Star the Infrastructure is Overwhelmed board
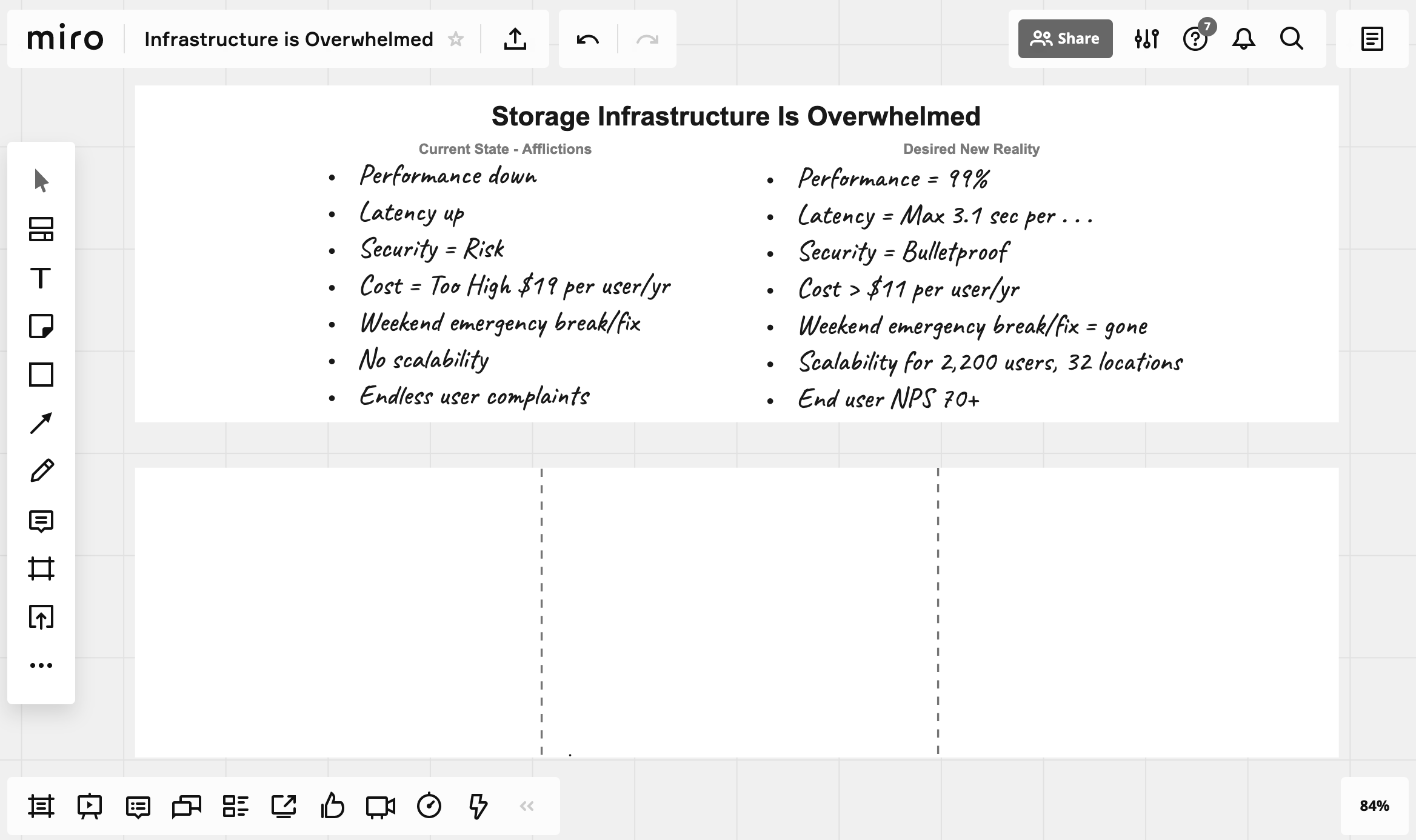1416x840 pixels. pos(456,39)
